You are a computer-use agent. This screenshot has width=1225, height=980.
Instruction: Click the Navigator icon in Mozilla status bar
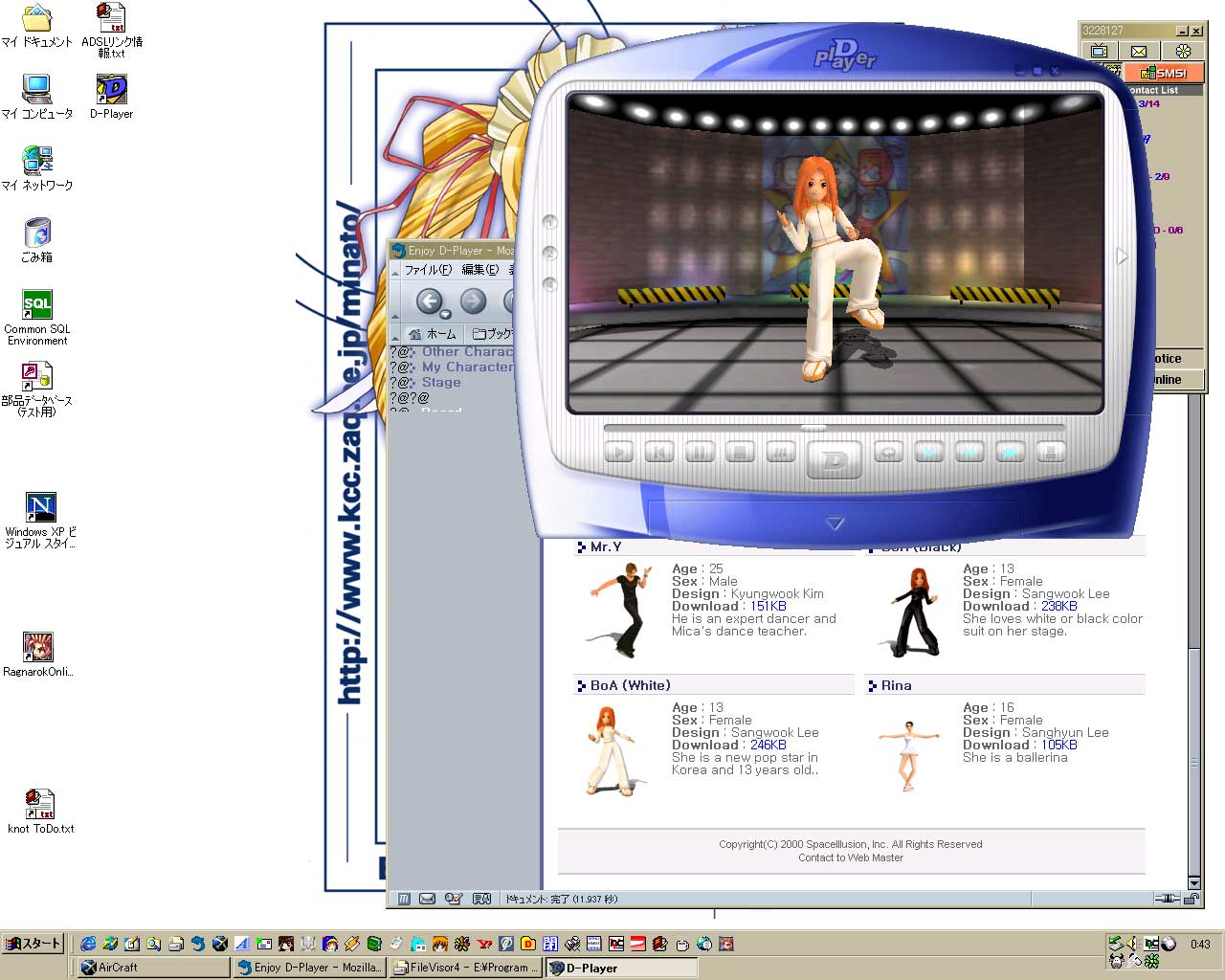404,899
